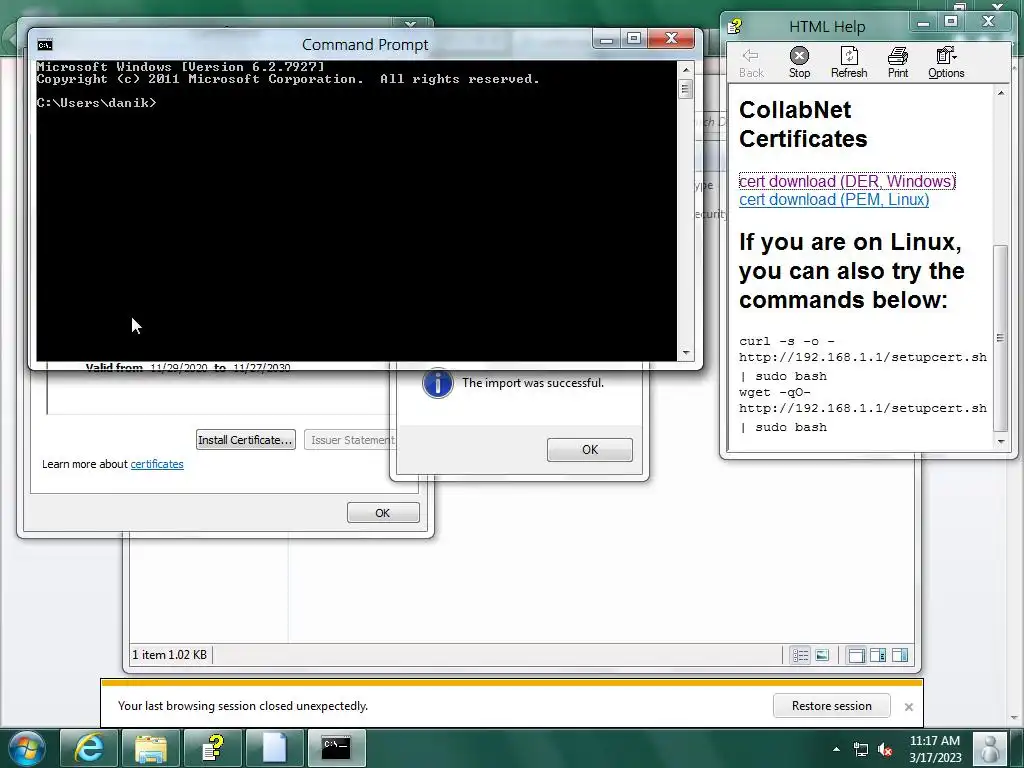This screenshot has height=768, width=1024.
Task: Click the HTML Help vertical scroll thumb
Action: [x=1000, y=338]
